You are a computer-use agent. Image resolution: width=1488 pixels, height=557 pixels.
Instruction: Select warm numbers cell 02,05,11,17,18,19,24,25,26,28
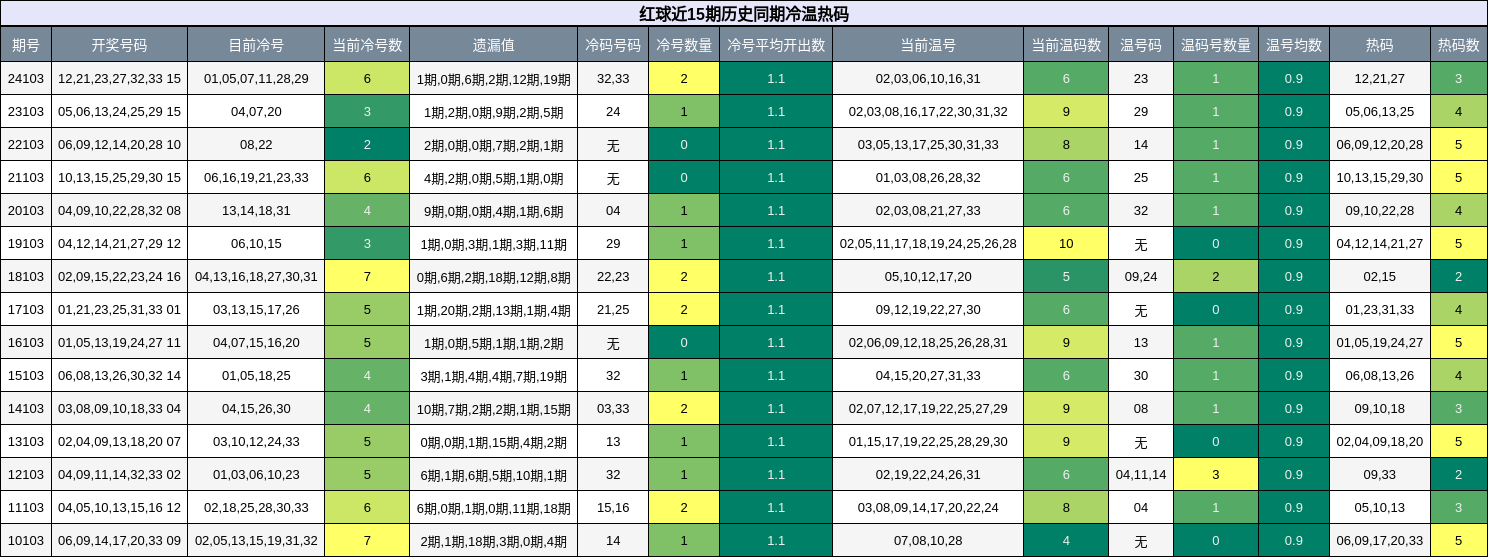click(928, 244)
